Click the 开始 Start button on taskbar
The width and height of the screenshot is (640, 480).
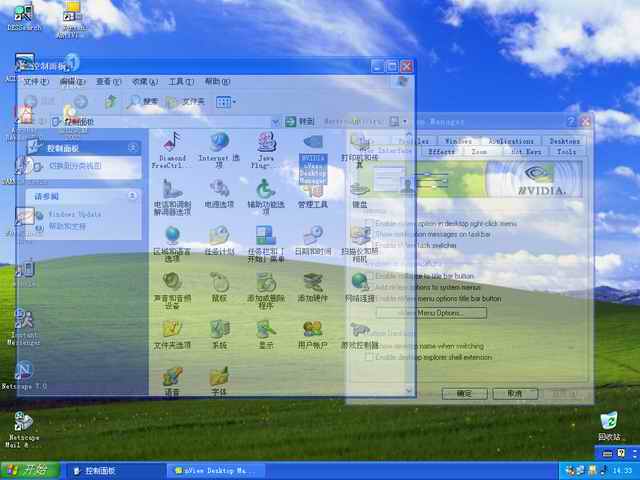[x=28, y=470]
